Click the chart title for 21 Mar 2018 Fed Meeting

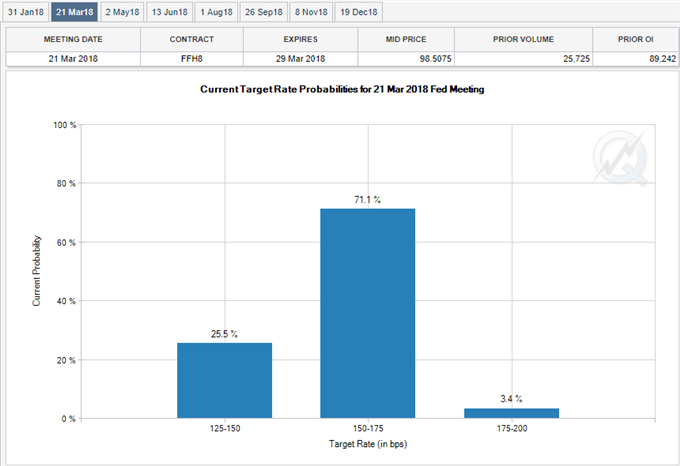pyautogui.click(x=342, y=89)
